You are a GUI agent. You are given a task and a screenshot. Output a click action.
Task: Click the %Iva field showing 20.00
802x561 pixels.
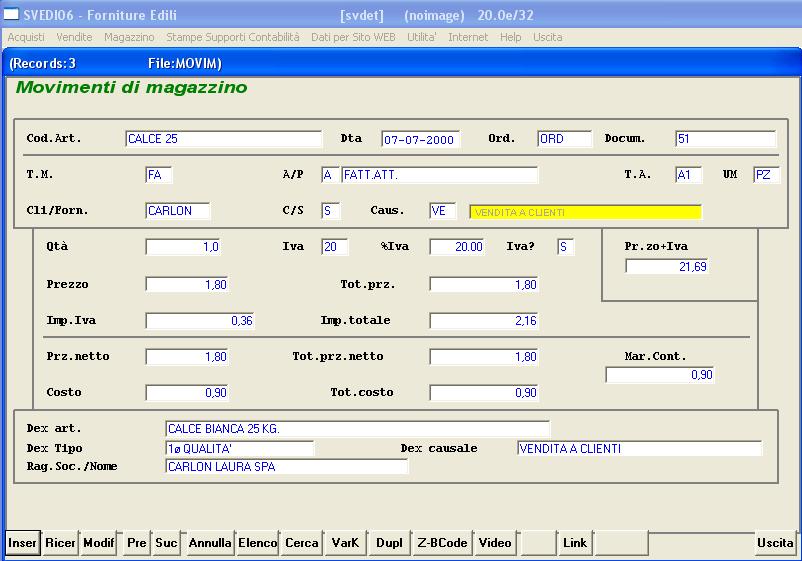pos(457,247)
